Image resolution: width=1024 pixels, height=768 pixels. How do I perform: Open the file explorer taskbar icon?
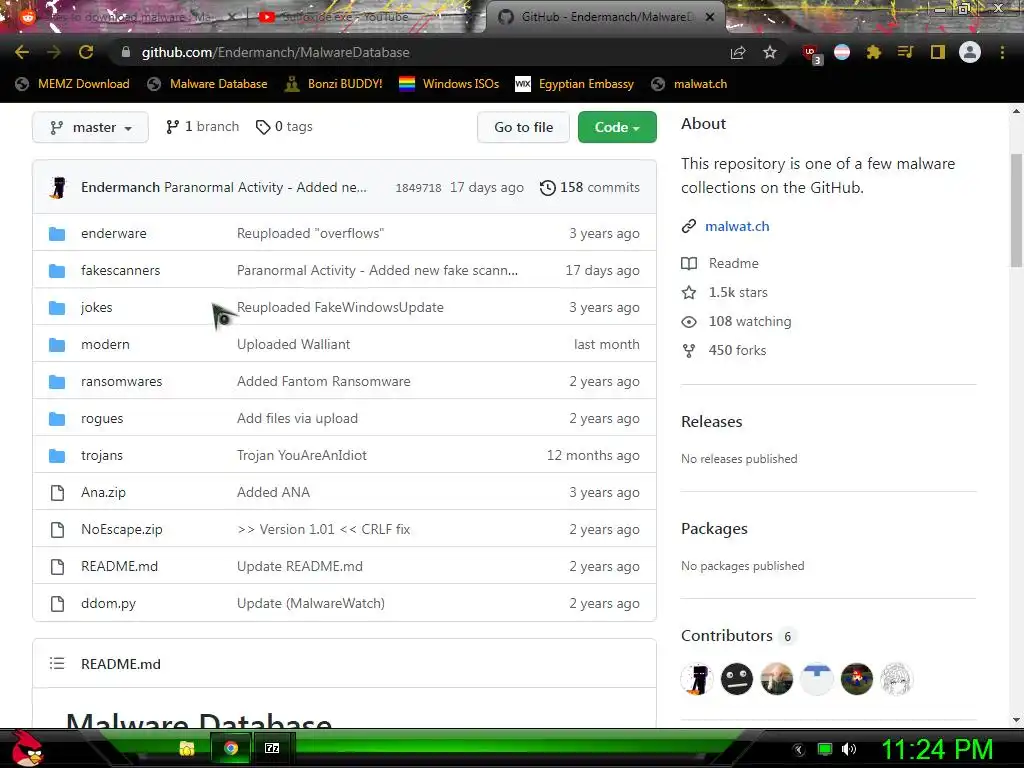pyautogui.click(x=187, y=748)
